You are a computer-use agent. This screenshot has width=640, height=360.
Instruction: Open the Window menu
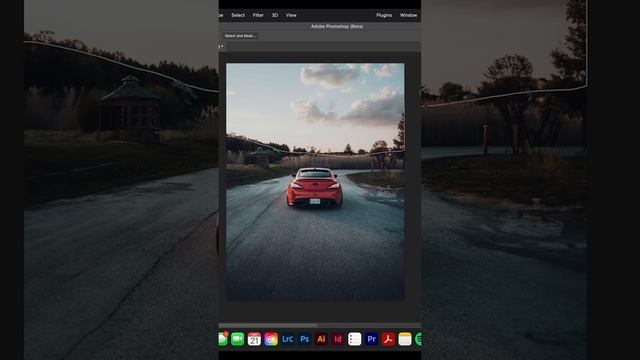pyautogui.click(x=408, y=15)
